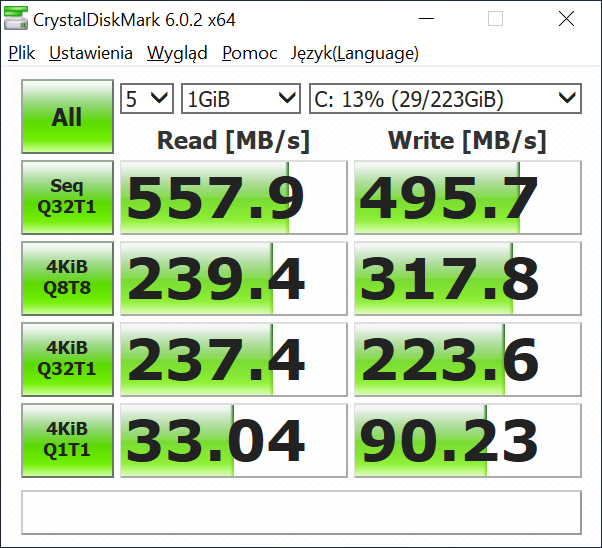
Task: Click the sequential write result 495.7
Action: click(467, 197)
